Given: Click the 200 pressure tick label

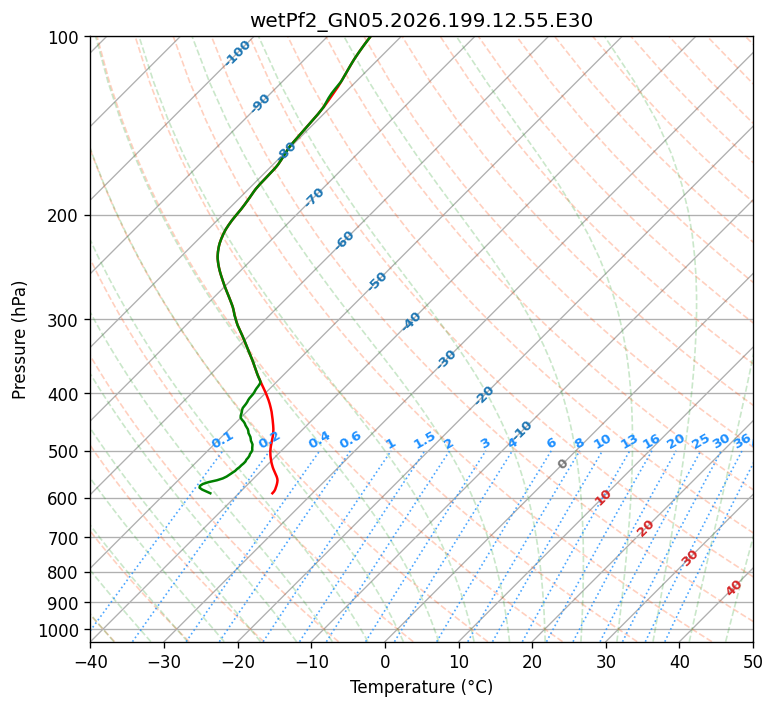Looking at the screenshot, I should [66, 216].
